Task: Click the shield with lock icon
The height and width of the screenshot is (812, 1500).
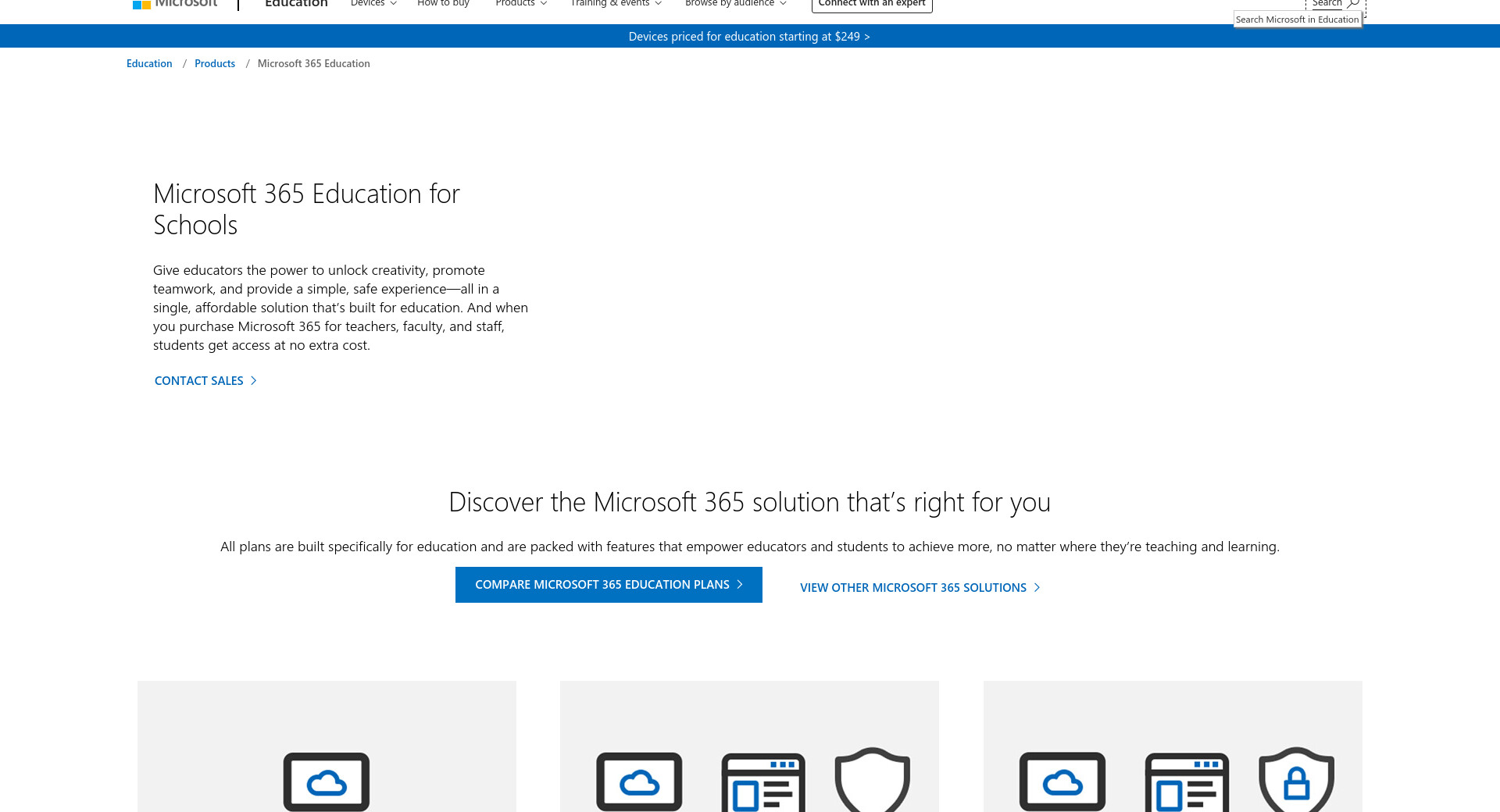Action: tap(1296, 779)
